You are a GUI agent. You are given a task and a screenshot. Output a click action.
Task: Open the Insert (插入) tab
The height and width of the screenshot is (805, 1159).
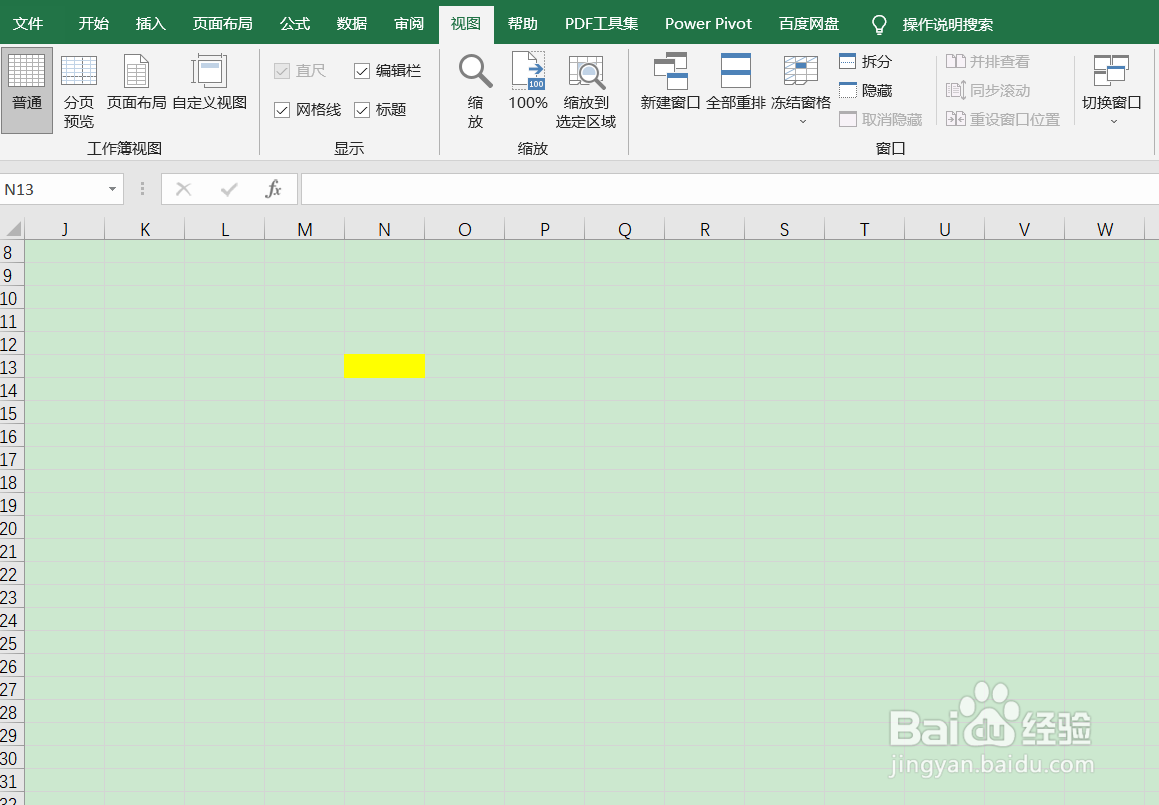coord(151,24)
